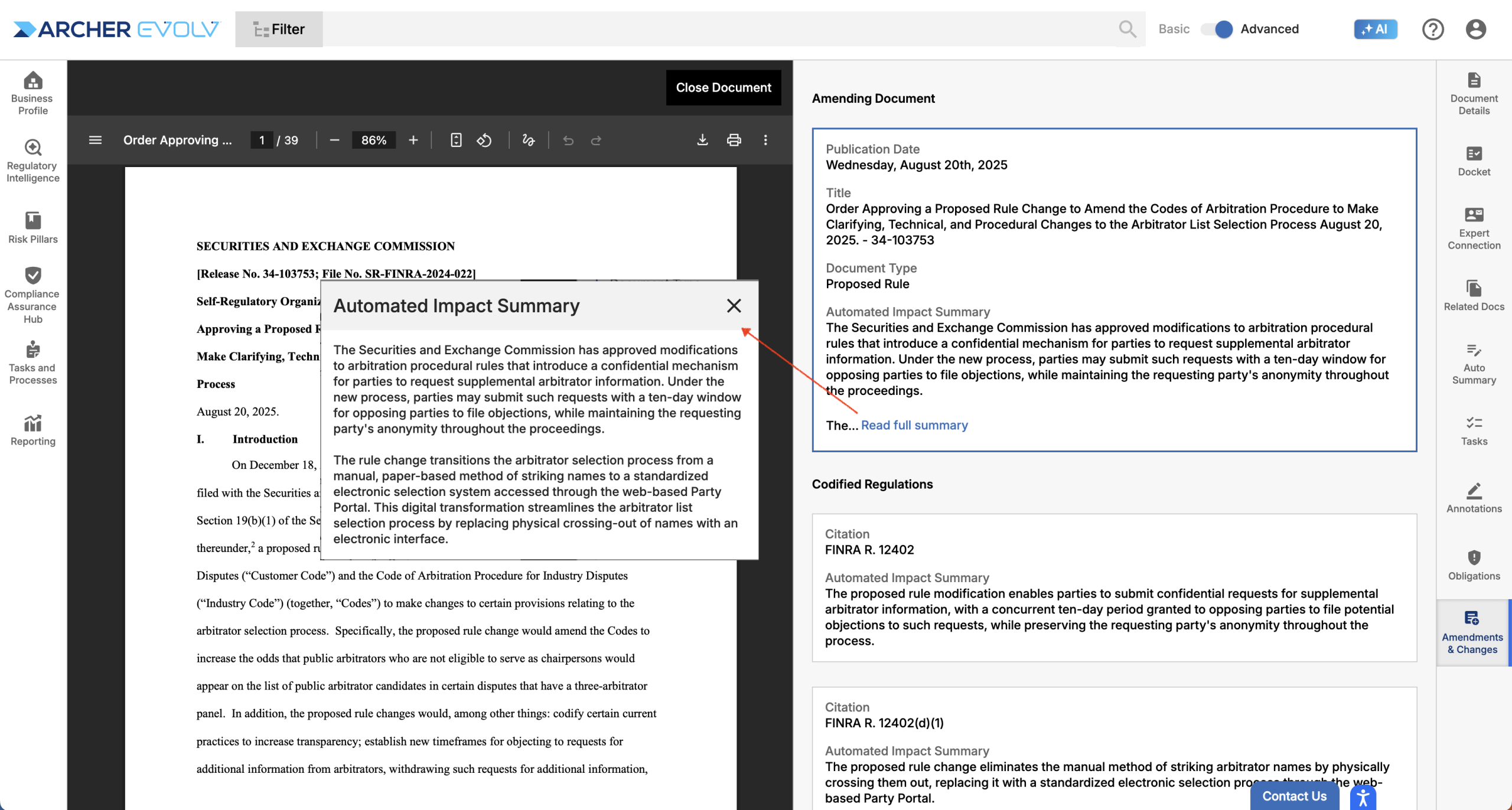The image size is (1512, 810).
Task: Open the Regulatory Intelligence sidebar section
Action: (32, 161)
